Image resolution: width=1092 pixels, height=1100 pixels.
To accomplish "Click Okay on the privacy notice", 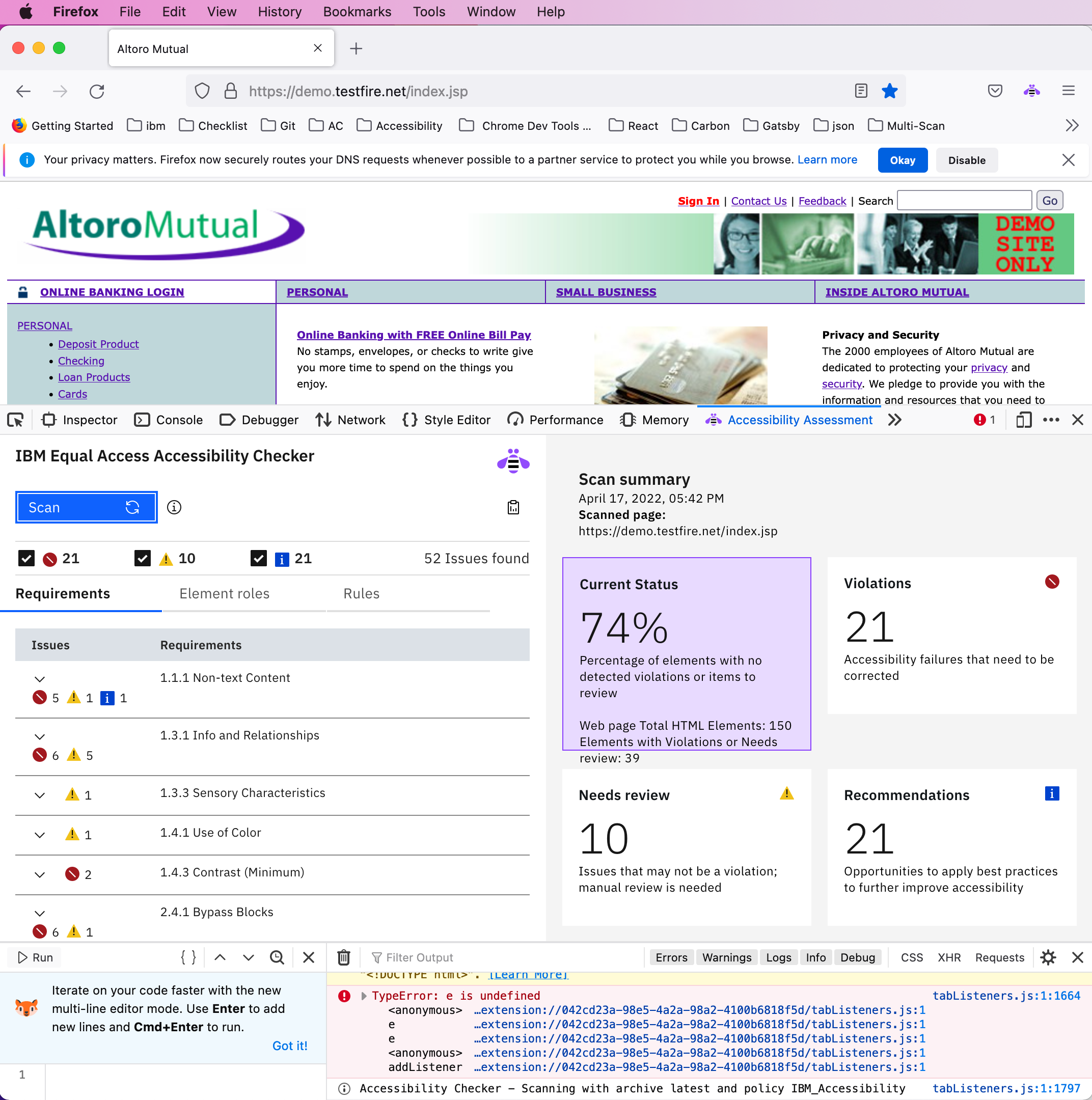I will click(x=903, y=160).
